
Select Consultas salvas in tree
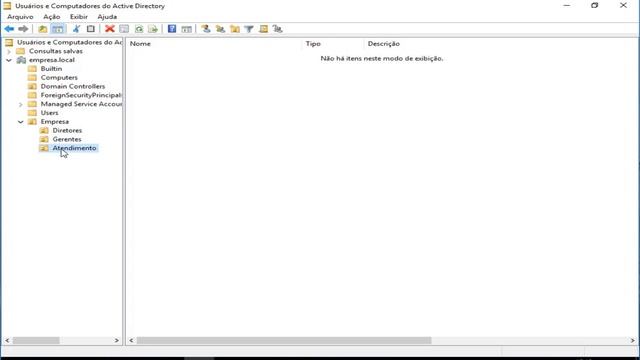(56, 51)
